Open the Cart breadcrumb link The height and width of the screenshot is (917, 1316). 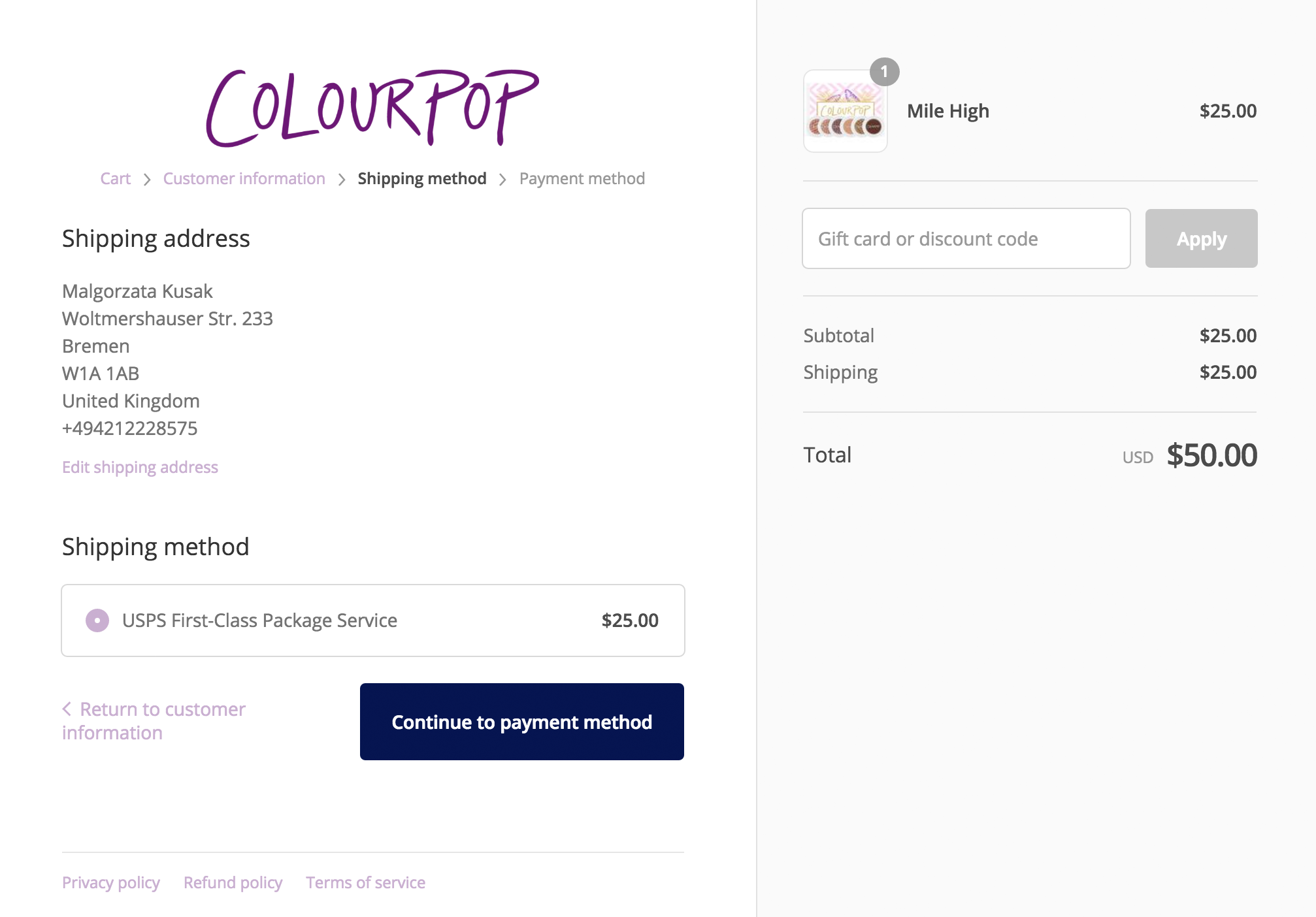[115, 178]
